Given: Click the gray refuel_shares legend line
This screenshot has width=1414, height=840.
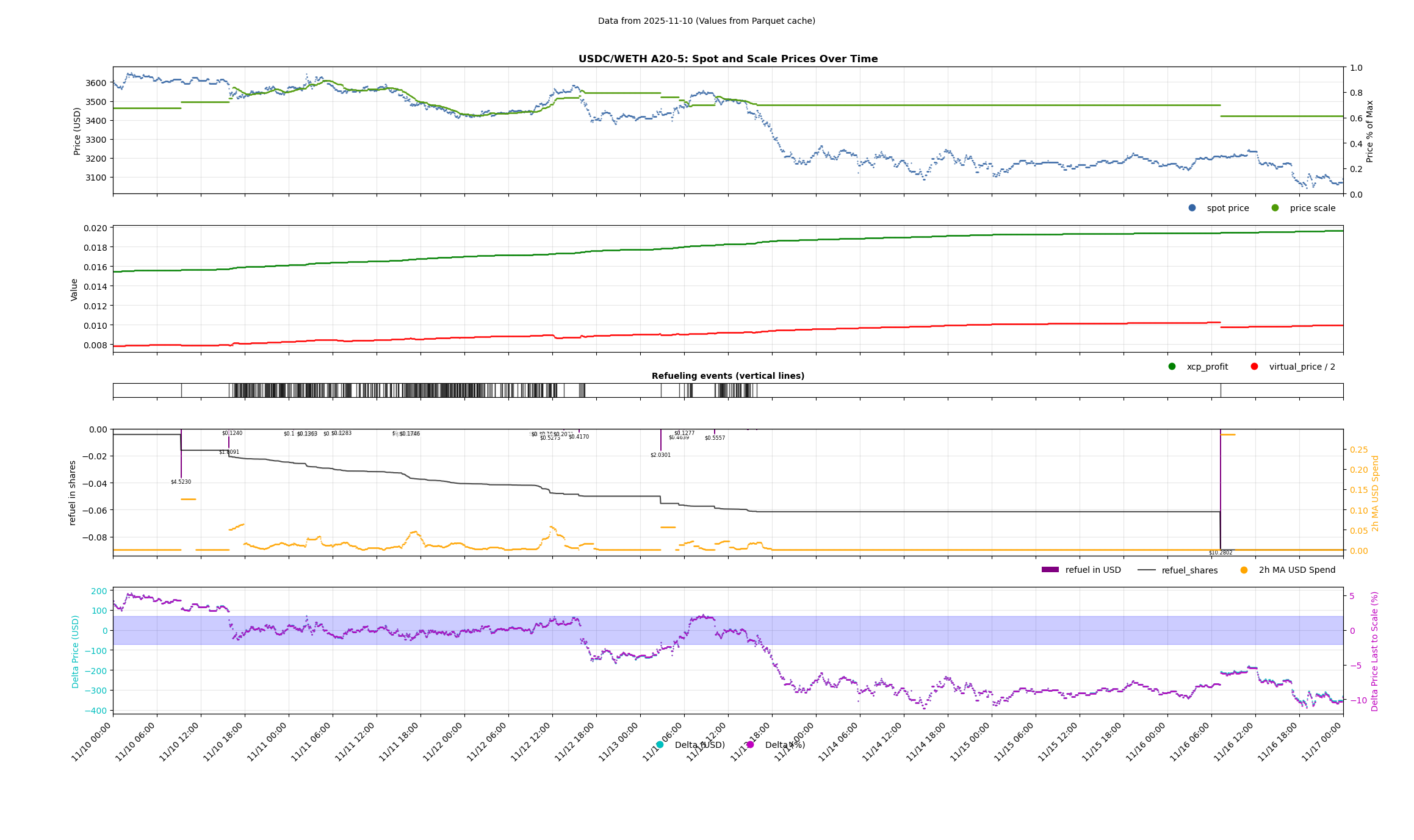Looking at the screenshot, I should 1146,570.
